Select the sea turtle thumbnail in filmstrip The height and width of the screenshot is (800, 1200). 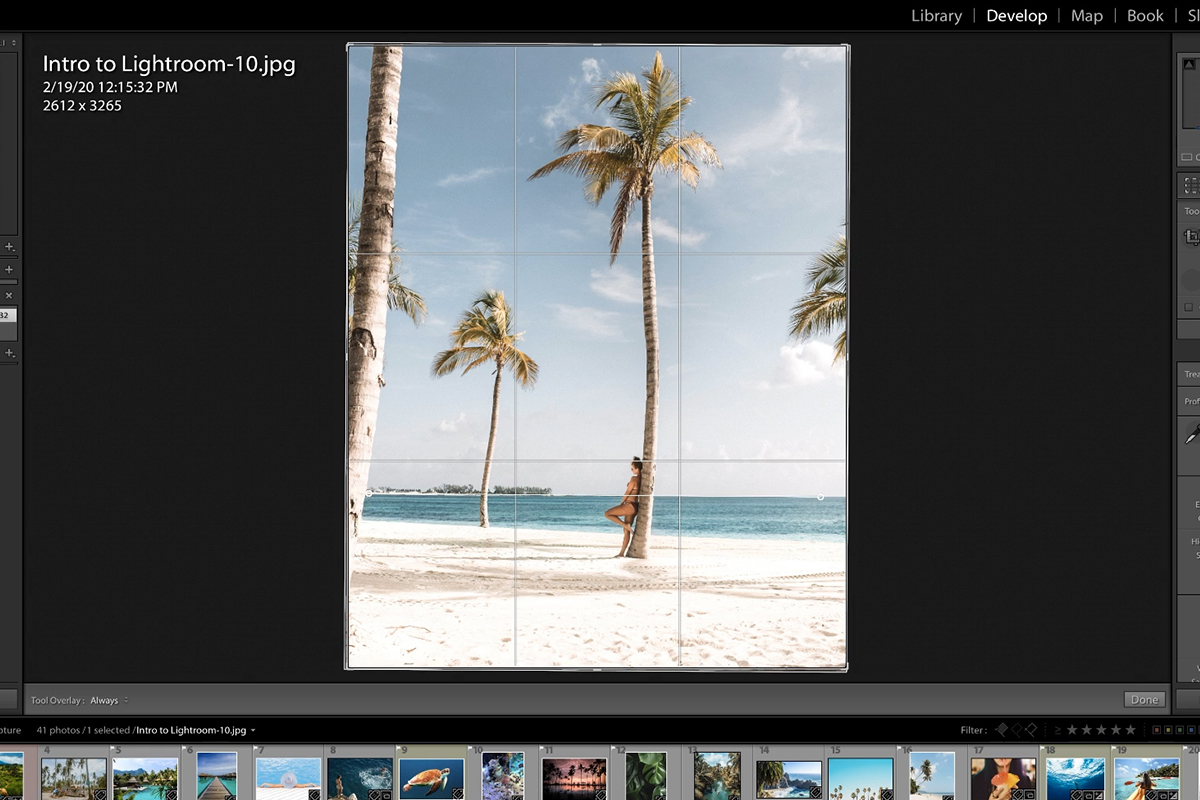[431, 778]
